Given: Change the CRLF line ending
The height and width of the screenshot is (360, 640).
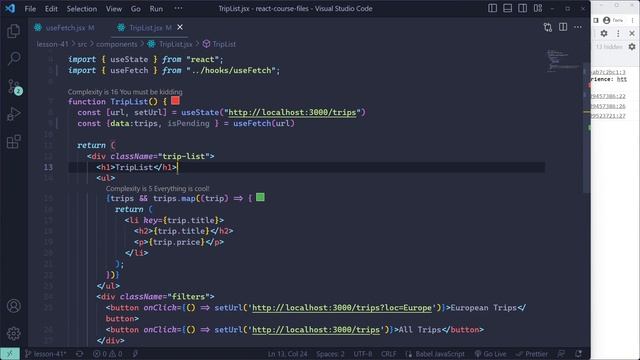Looking at the screenshot, I should (388, 354).
